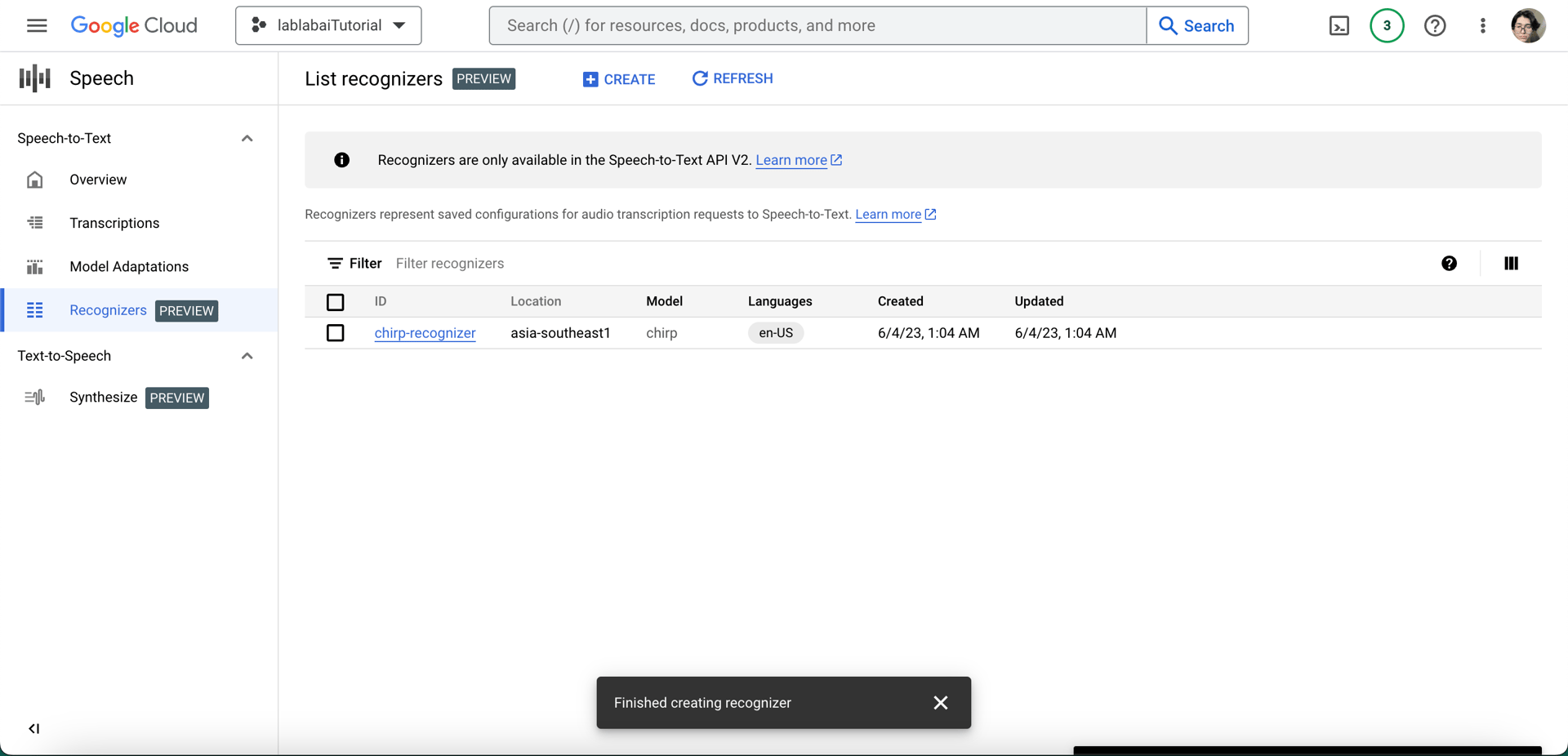This screenshot has height=756, width=1568.
Task: Open the help question mark menu
Action: tap(1435, 26)
